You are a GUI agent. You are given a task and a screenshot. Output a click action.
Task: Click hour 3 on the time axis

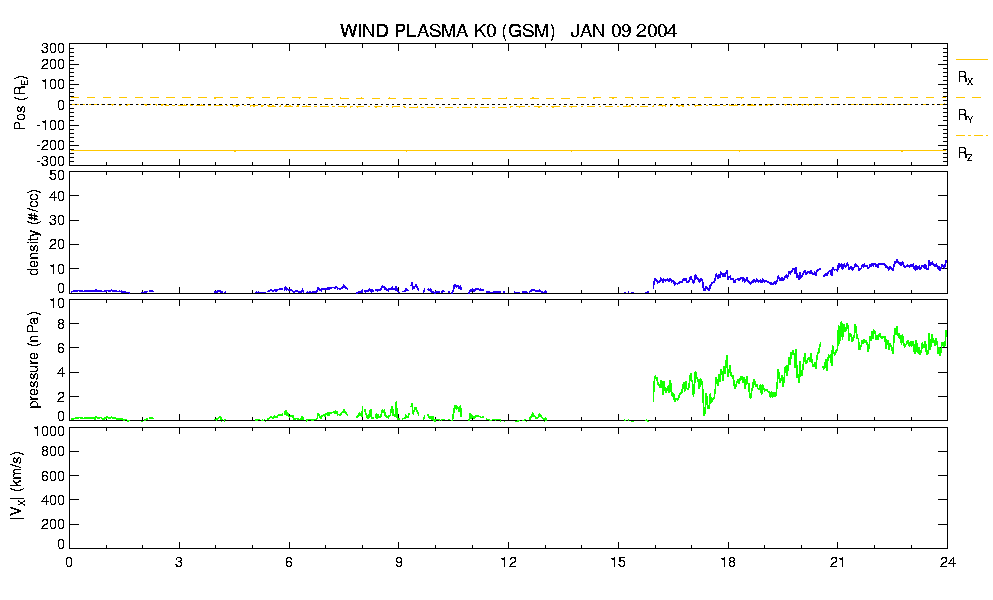pos(179,562)
